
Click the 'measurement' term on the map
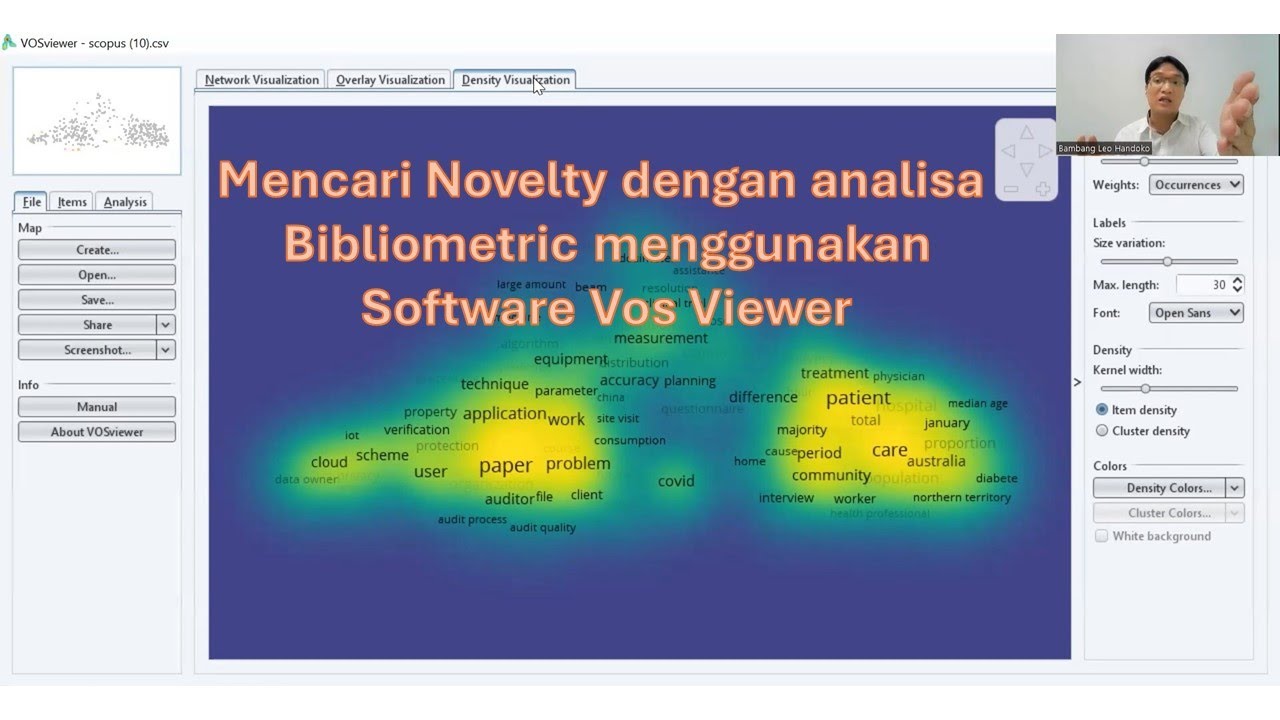661,338
